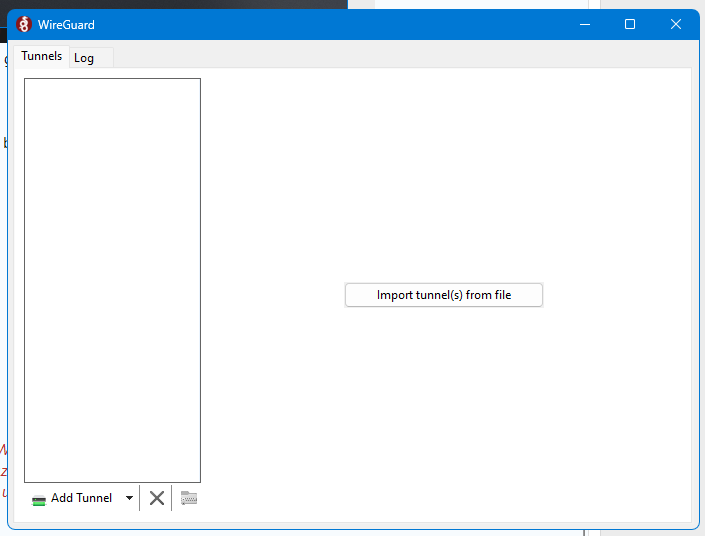The height and width of the screenshot is (536, 705).
Task: Export tunnels to zip folder icon
Action: coord(189,498)
